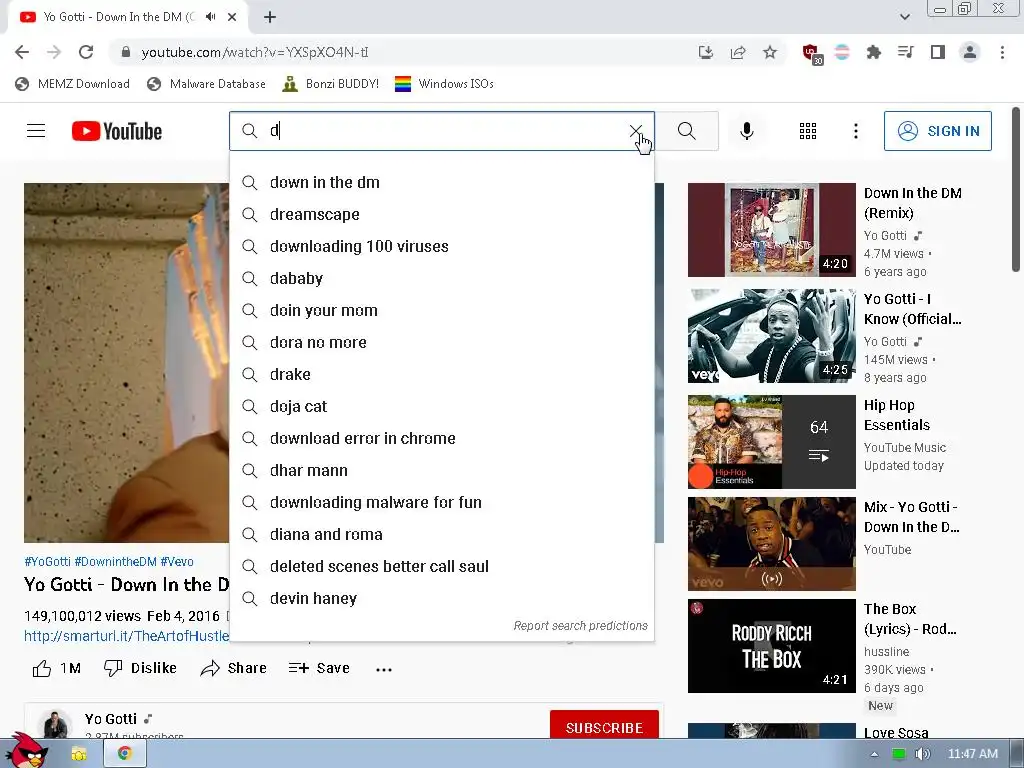Image resolution: width=1024 pixels, height=768 pixels.
Task: Open Hip Hop Essentials playlist thumbnail
Action: click(x=771, y=441)
